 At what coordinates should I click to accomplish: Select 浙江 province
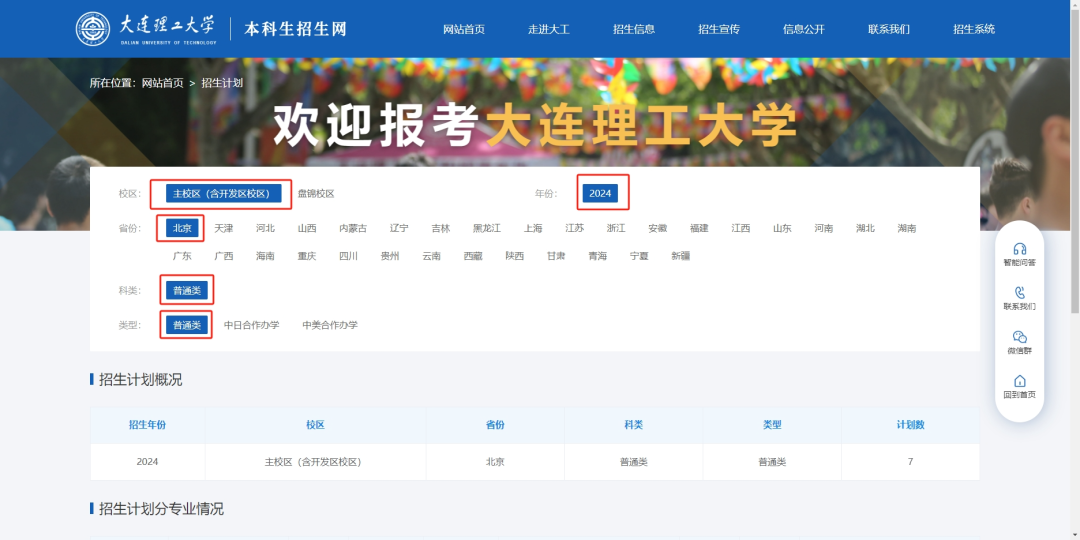(x=616, y=228)
